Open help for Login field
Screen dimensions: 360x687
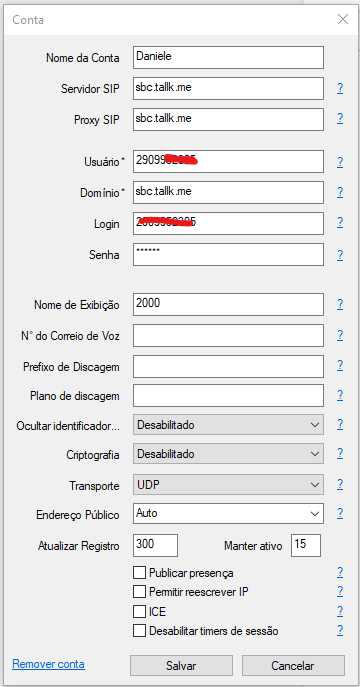point(340,223)
